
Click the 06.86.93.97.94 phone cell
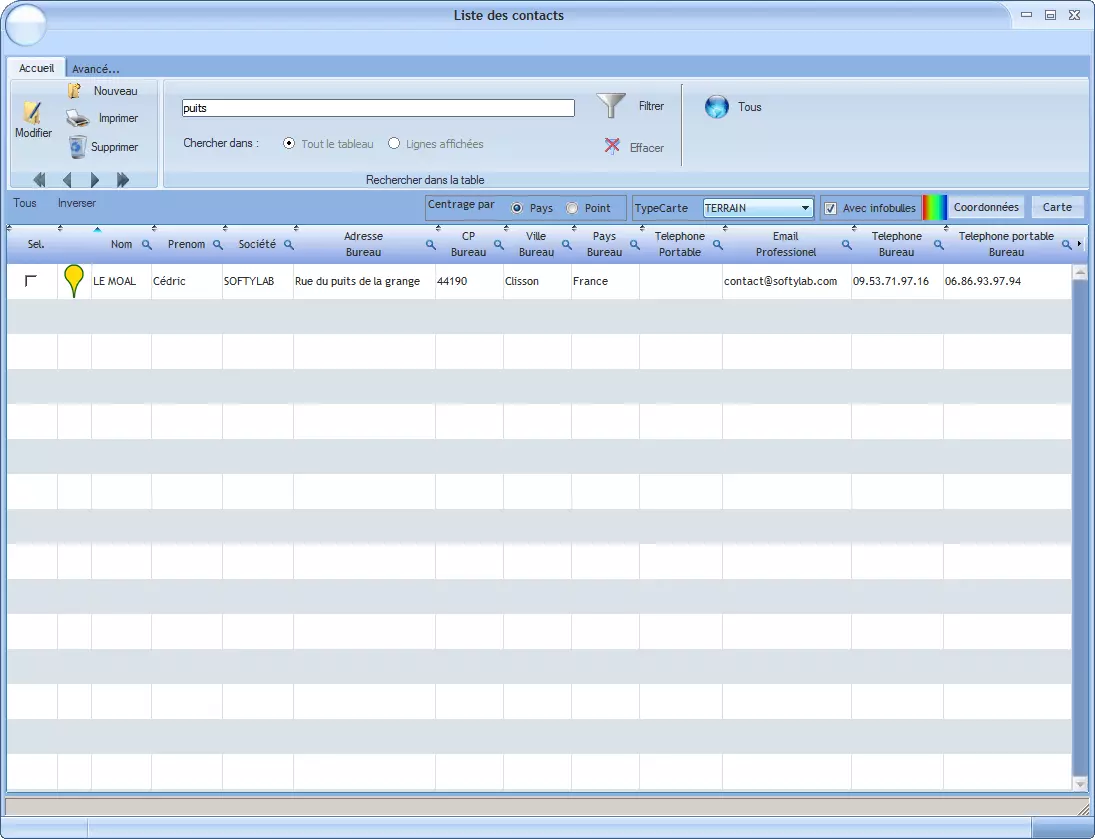(1007, 281)
